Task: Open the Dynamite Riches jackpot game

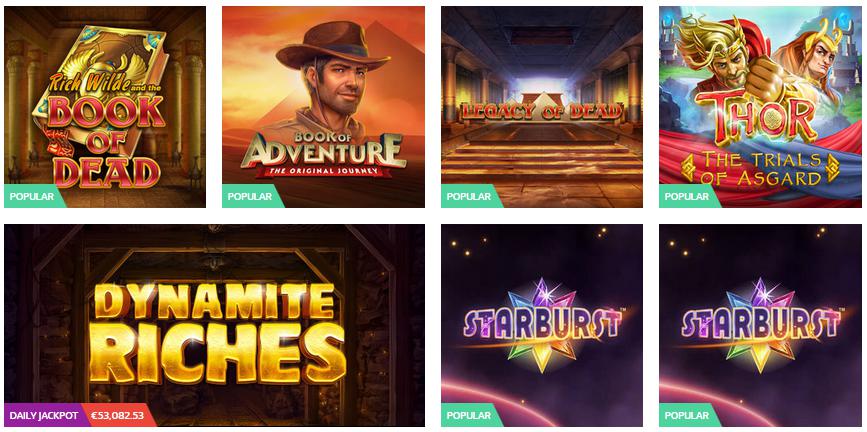Action: (215, 325)
